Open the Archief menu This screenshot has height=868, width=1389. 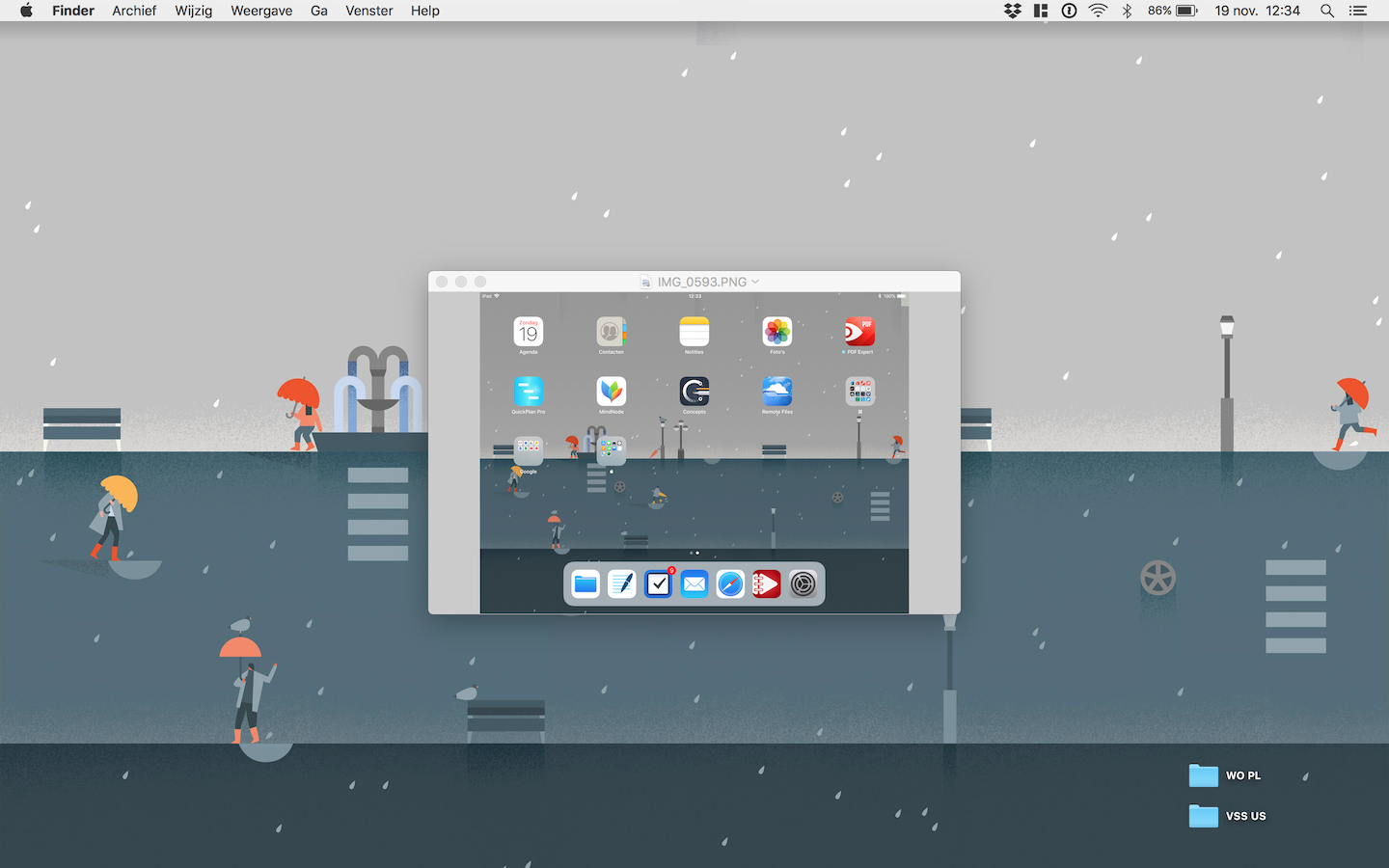[x=134, y=11]
